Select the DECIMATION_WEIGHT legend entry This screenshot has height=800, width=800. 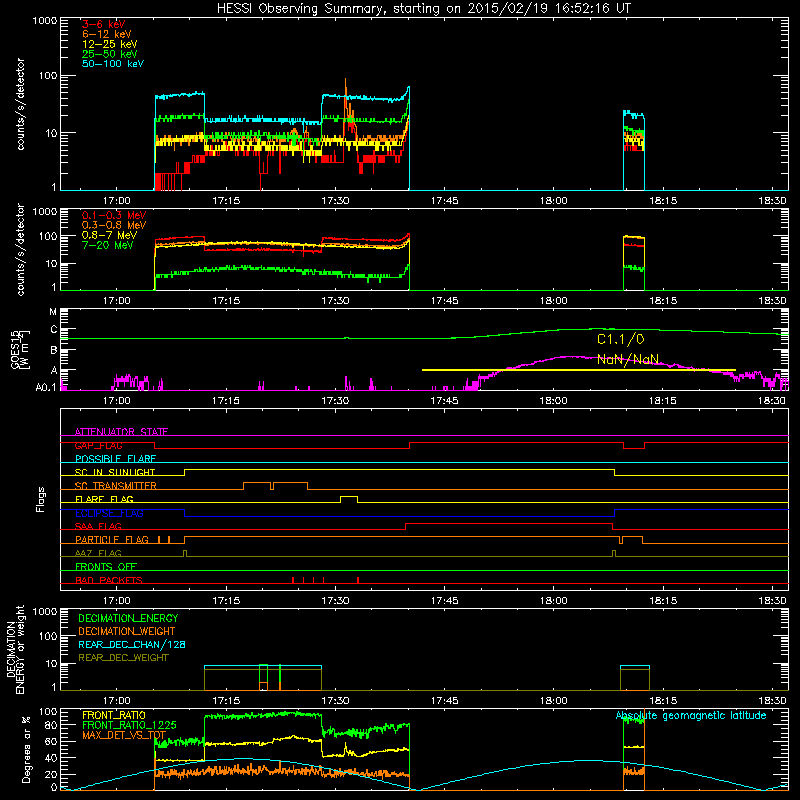pos(127,631)
